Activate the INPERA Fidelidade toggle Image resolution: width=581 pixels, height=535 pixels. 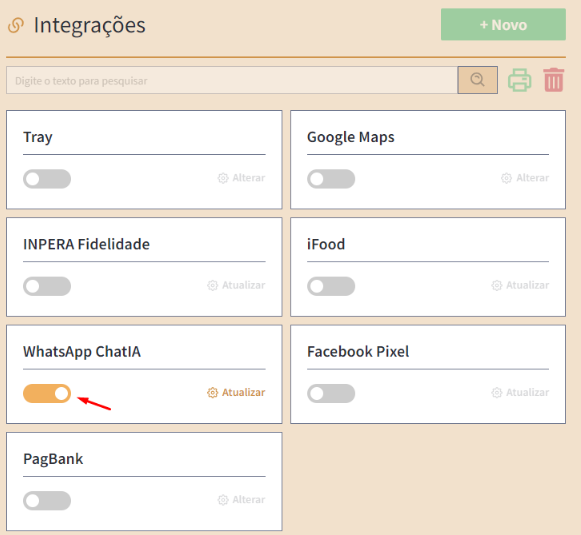point(47,286)
